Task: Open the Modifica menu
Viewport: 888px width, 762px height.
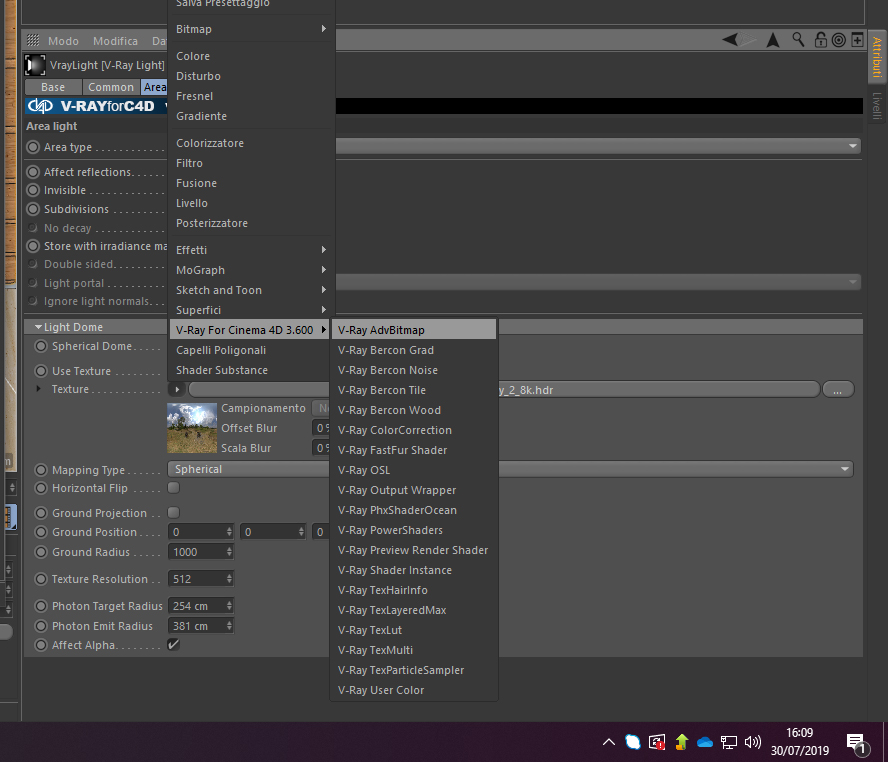Action: coord(116,41)
